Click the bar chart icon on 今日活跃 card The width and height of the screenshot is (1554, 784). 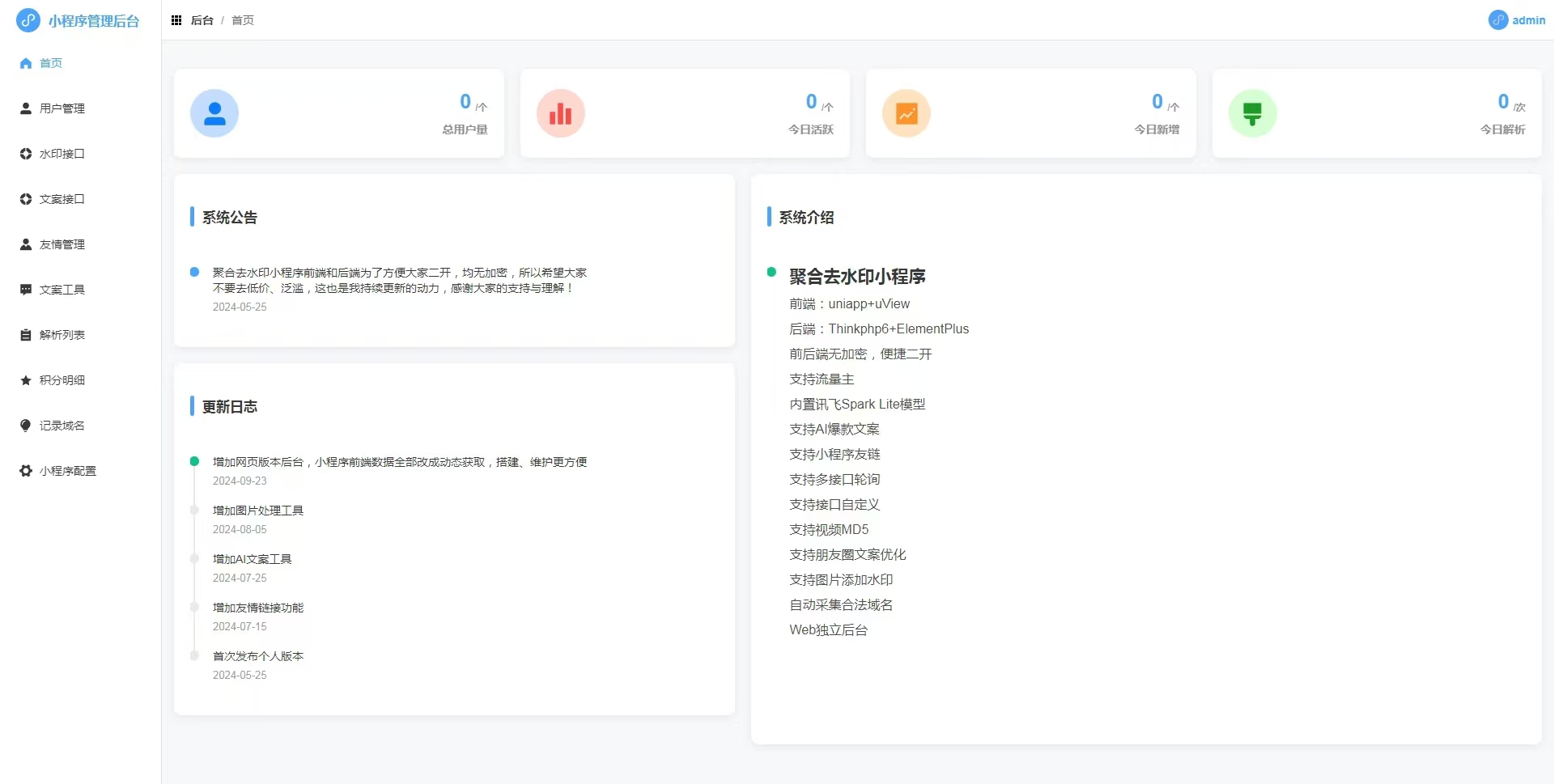(560, 113)
